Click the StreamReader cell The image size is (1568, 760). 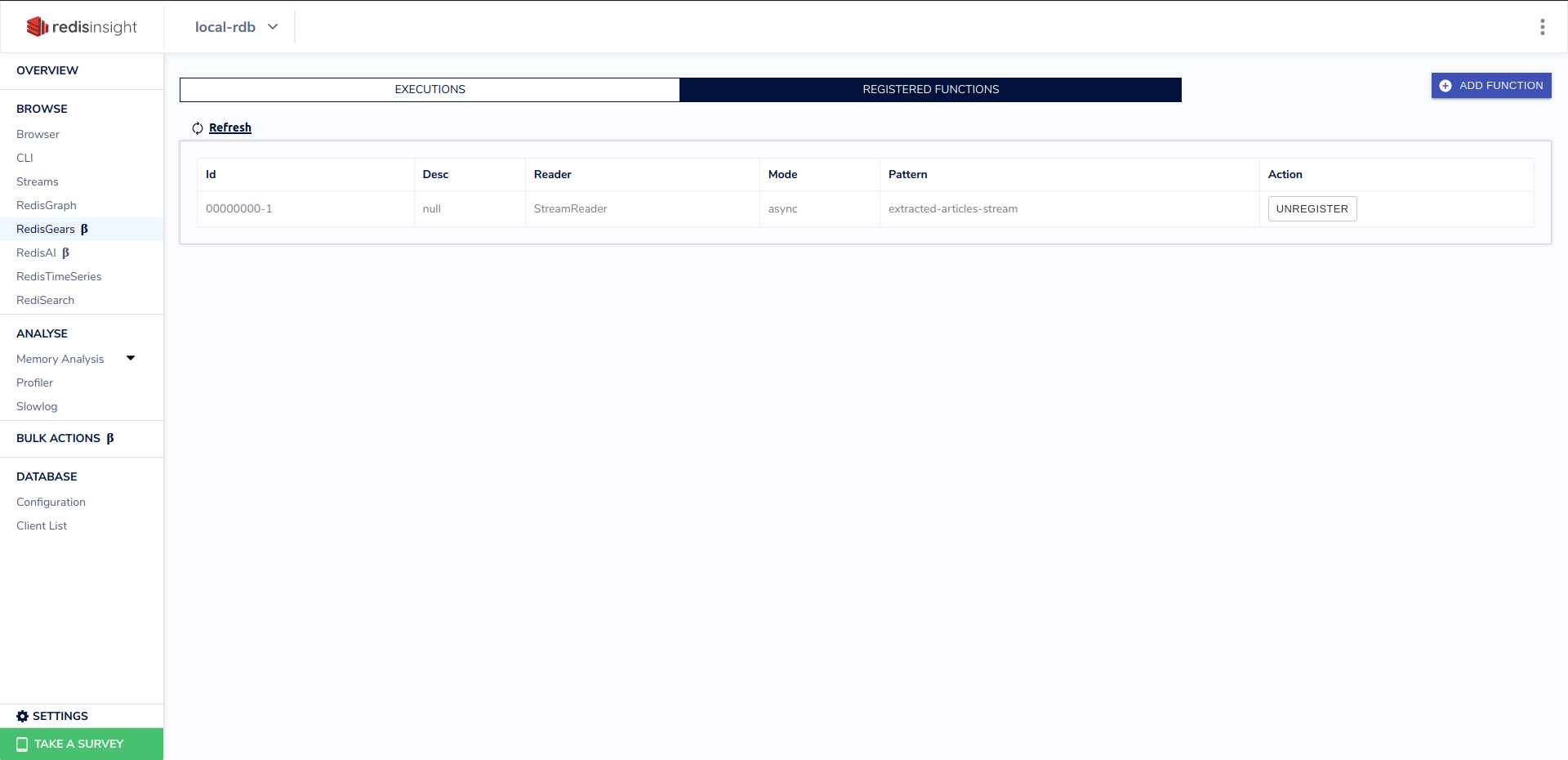point(642,209)
